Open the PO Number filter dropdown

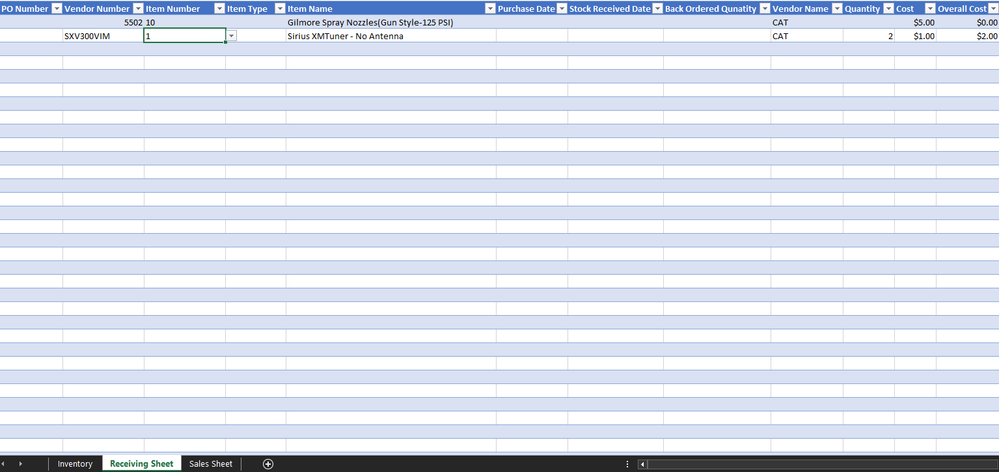point(56,8)
